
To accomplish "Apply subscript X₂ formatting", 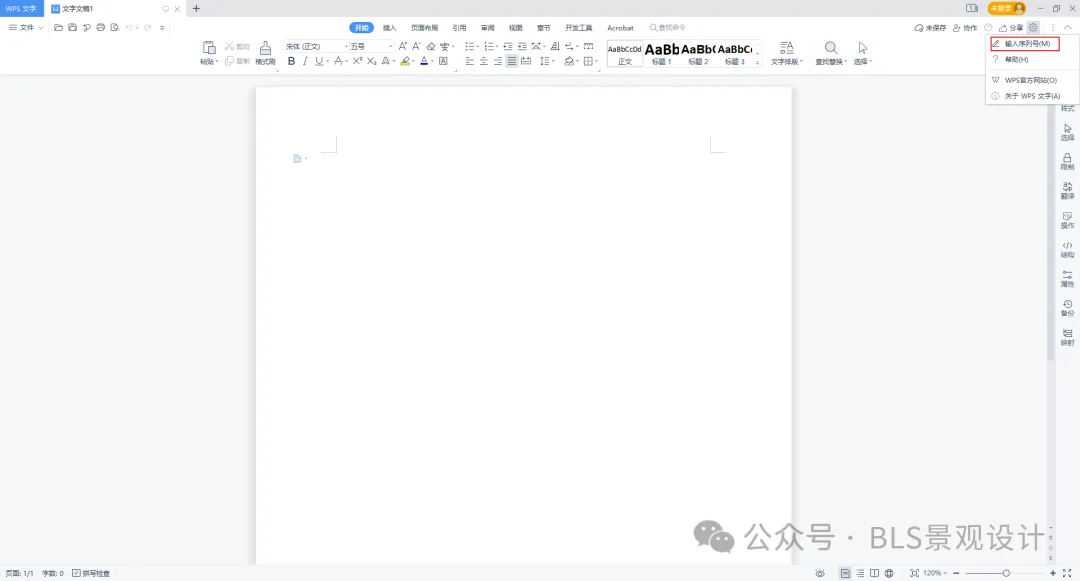I will (x=371, y=61).
